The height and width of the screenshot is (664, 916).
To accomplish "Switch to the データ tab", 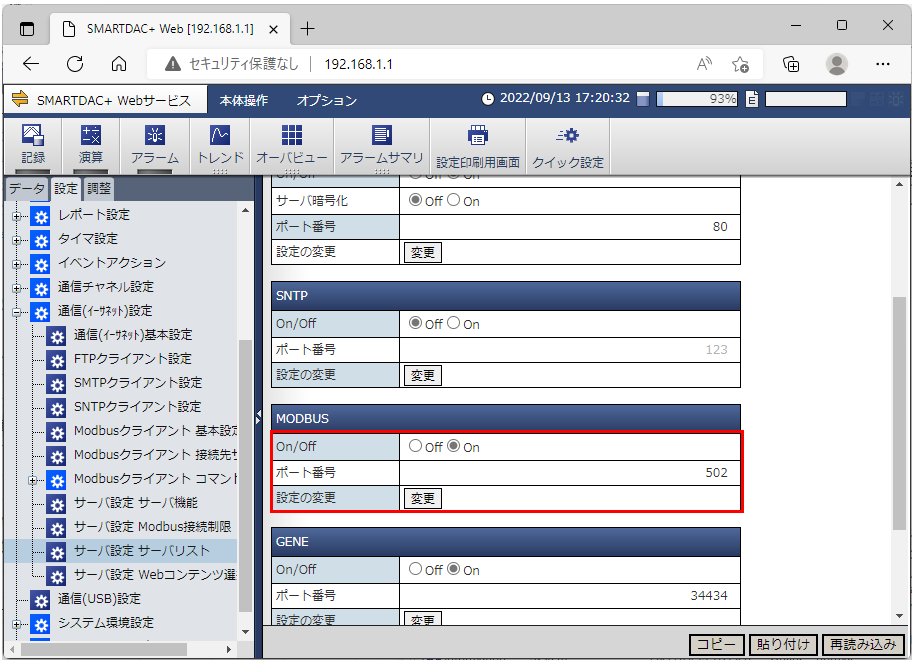I will coord(27,189).
